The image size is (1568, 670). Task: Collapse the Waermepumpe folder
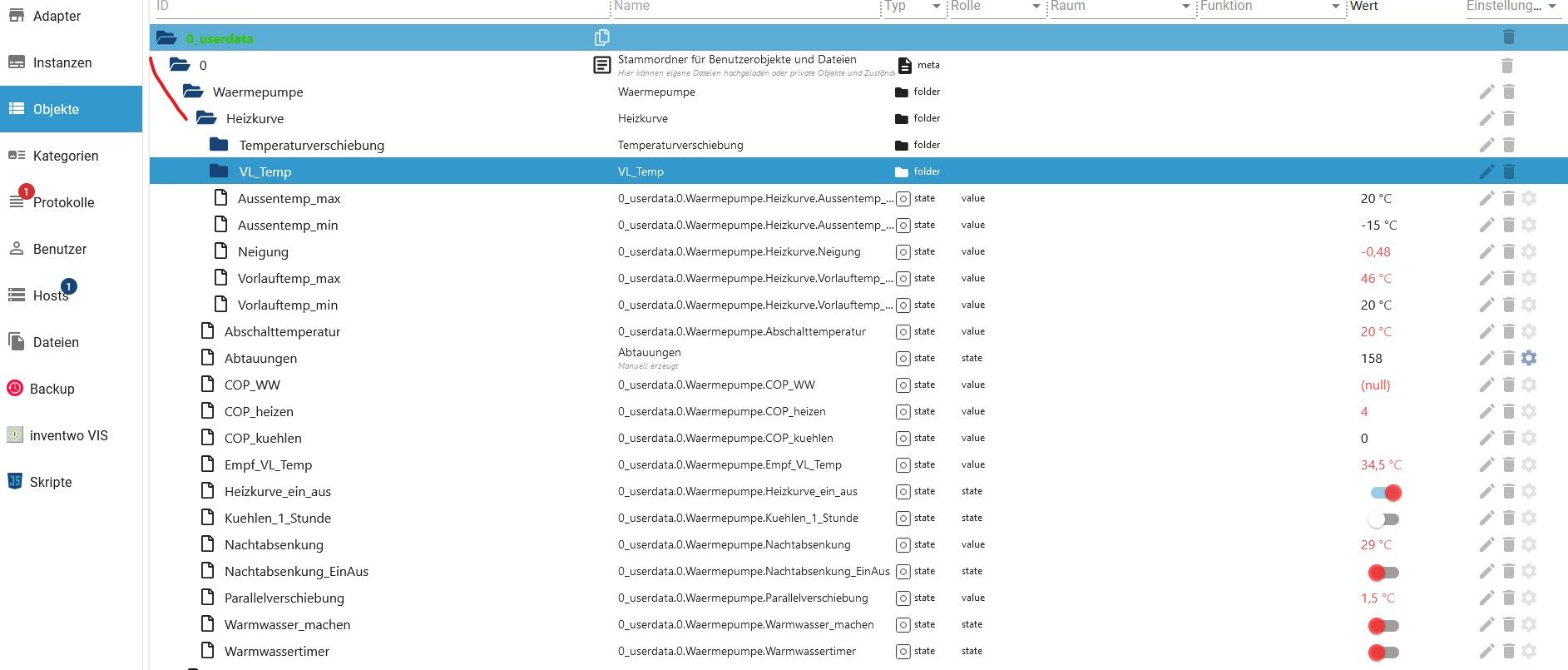[x=193, y=91]
